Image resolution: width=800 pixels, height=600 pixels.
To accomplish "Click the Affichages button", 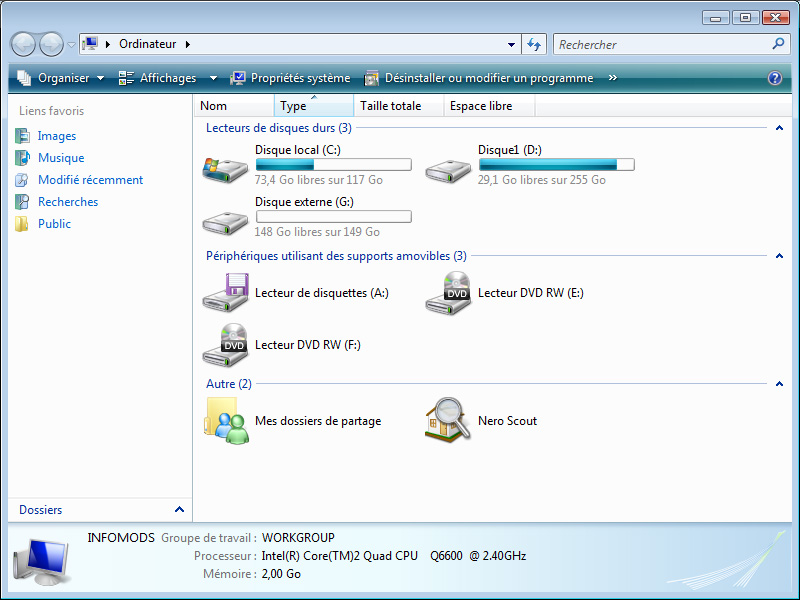I will pyautogui.click(x=157, y=78).
